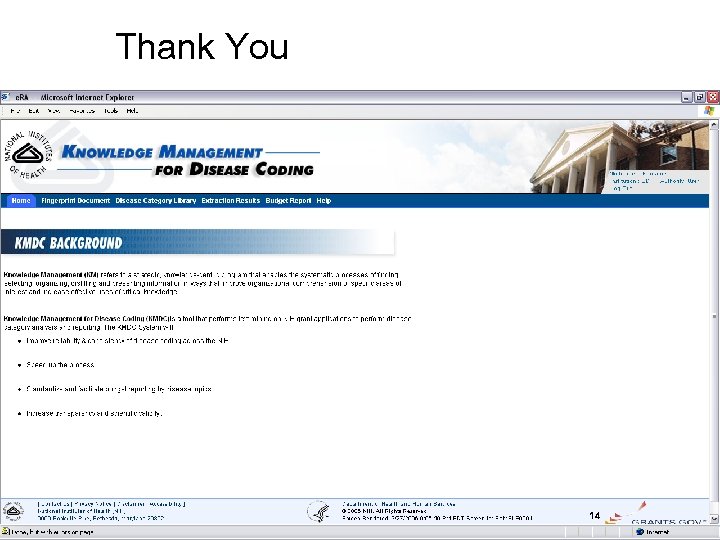Click the status bar page warning icon
Image resolution: width=720 pixels, height=540 pixels.
tap(5, 532)
